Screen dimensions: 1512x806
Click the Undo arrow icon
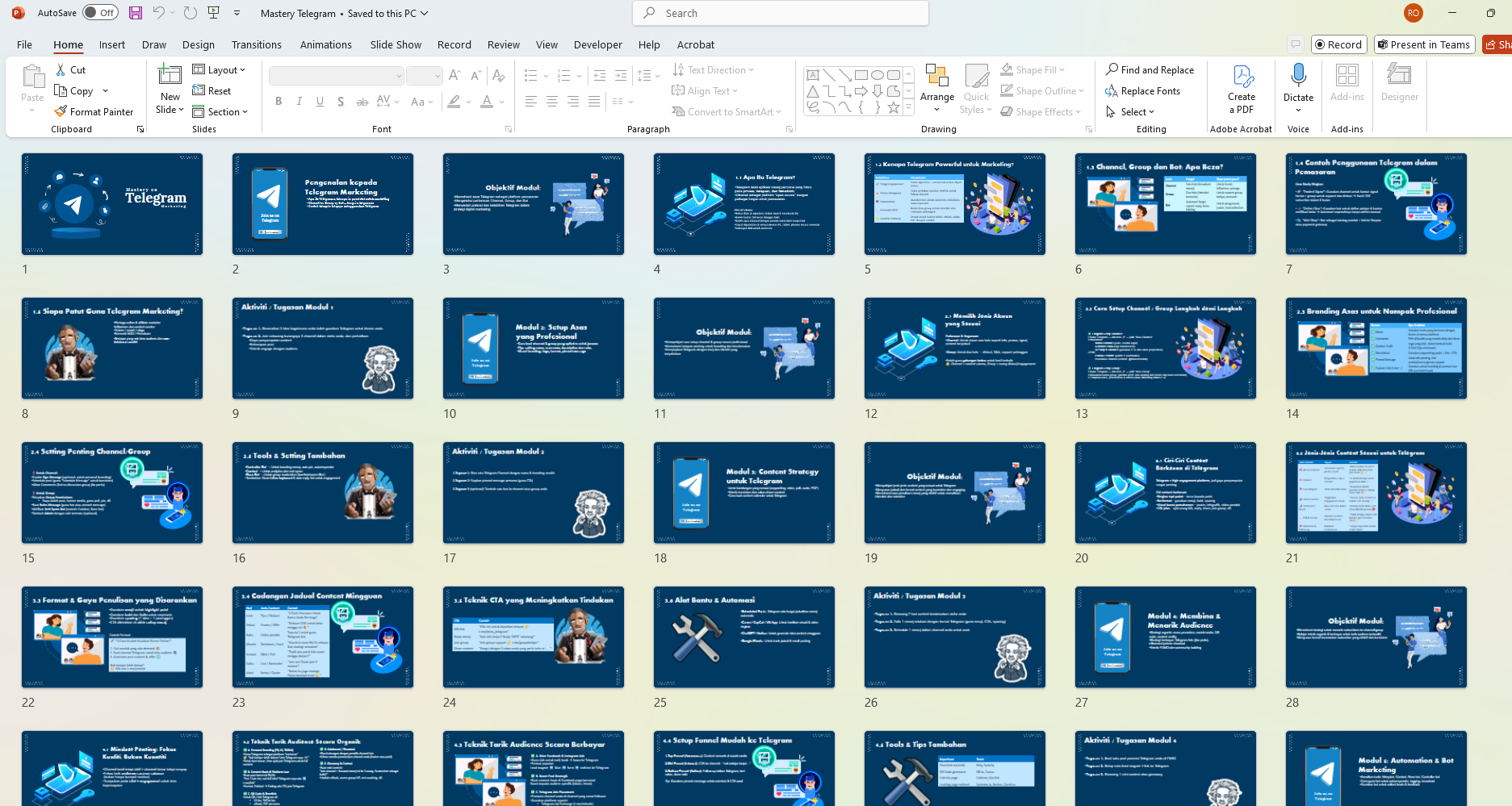tap(159, 13)
